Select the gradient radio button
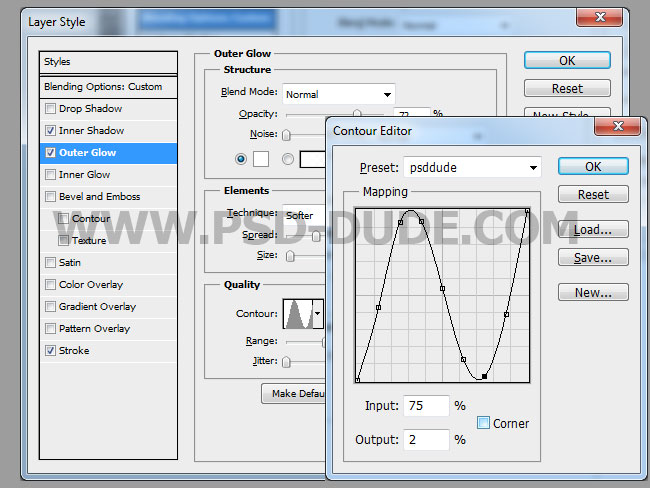 (288, 159)
